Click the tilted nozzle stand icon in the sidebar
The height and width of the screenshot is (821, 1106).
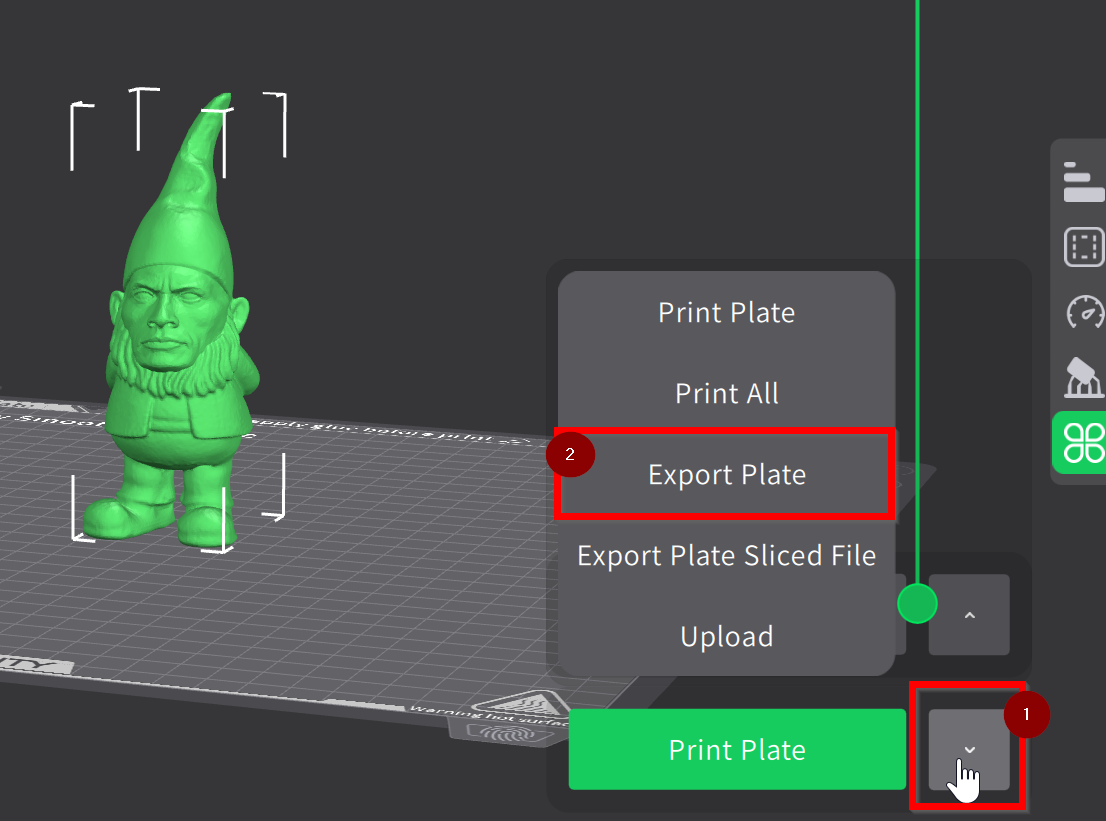pyautogui.click(x=1084, y=378)
